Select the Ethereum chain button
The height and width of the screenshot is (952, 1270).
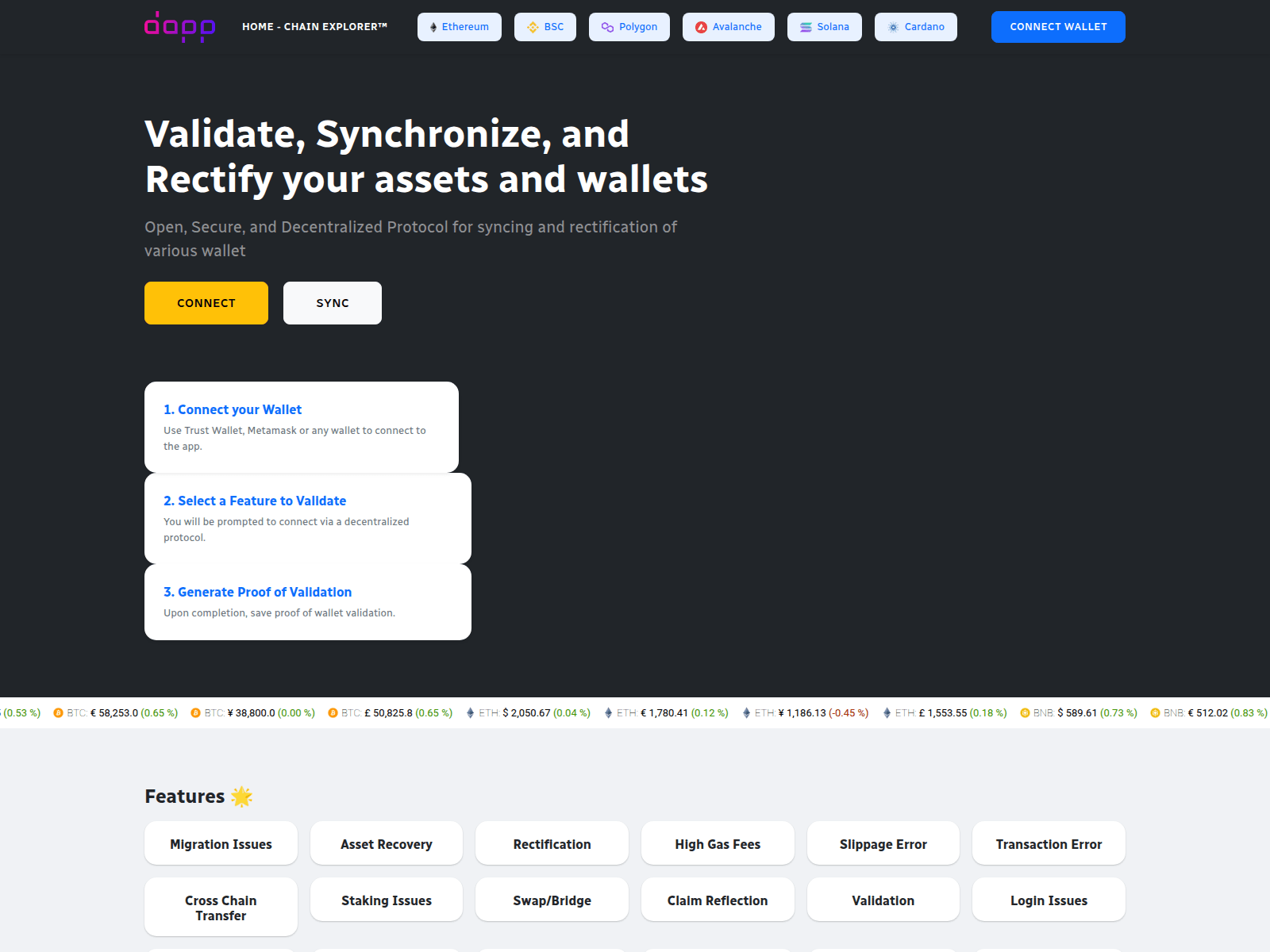(x=459, y=27)
